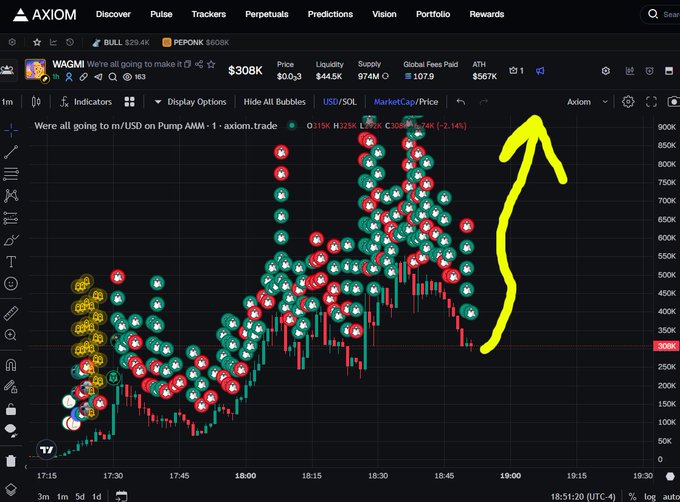Viewport: 680px width, 502px height.
Task: Click the AXIOM logo
Action: click(x=45, y=14)
